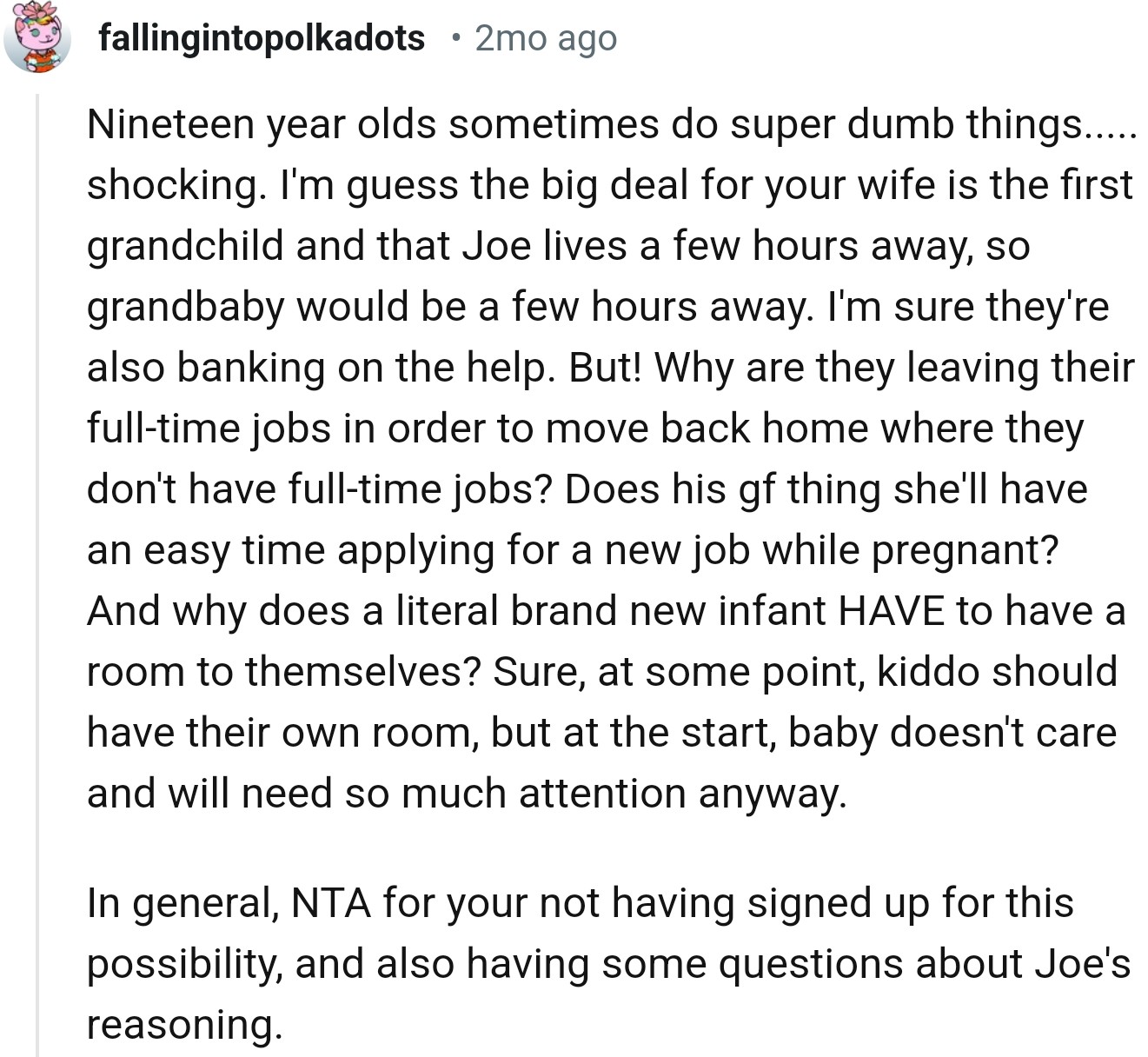Screen dimensions: 1148x1057
Task: Click the word "grandchild" in the comment
Action: 185,246
